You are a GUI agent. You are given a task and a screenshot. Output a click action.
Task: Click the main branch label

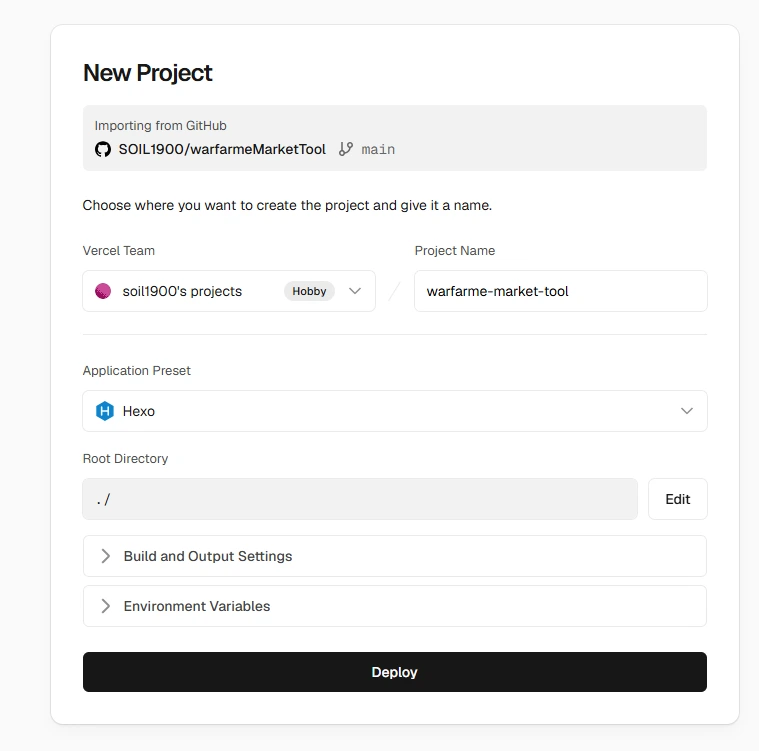pyautogui.click(x=378, y=149)
